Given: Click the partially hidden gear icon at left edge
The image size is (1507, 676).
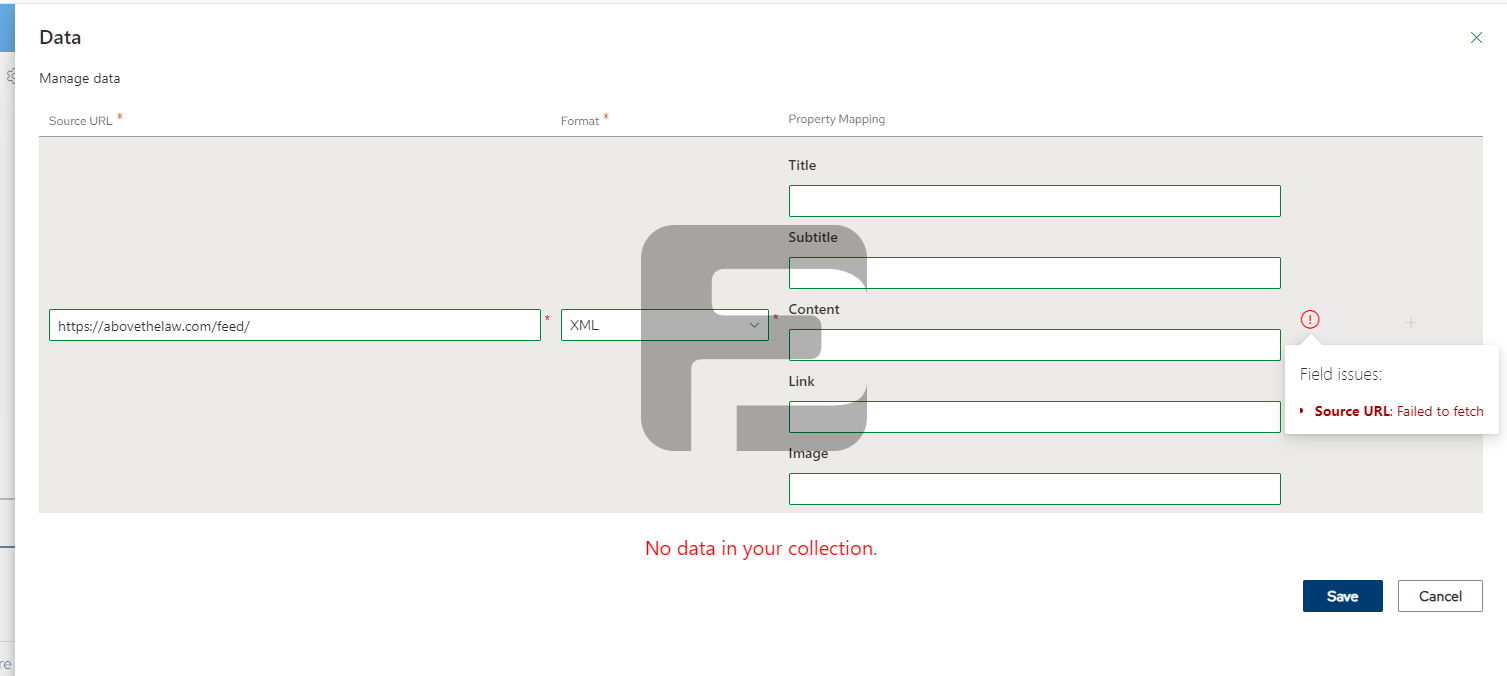Looking at the screenshot, I should pos(11,76).
